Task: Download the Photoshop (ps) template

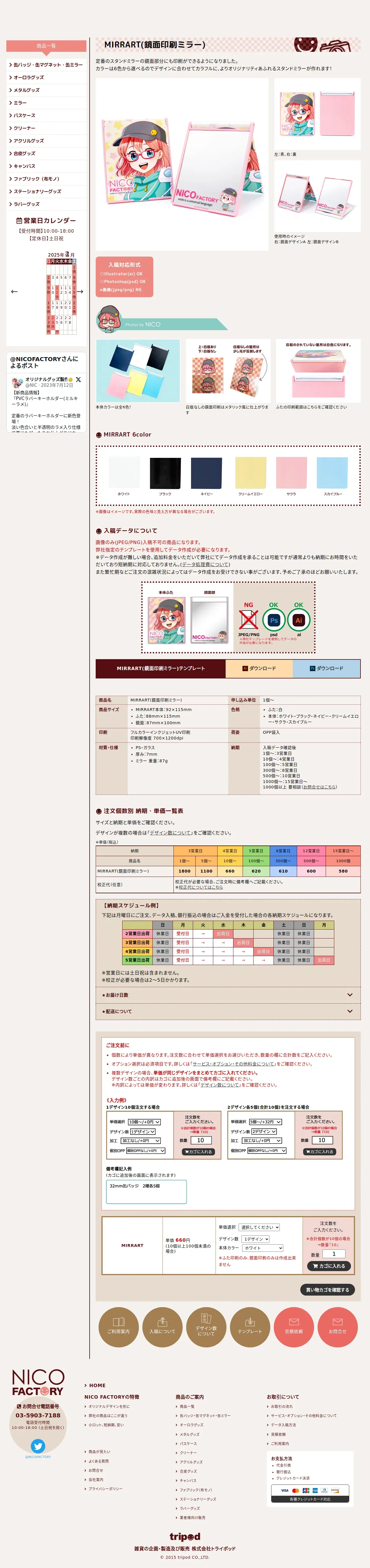Action: point(326,668)
